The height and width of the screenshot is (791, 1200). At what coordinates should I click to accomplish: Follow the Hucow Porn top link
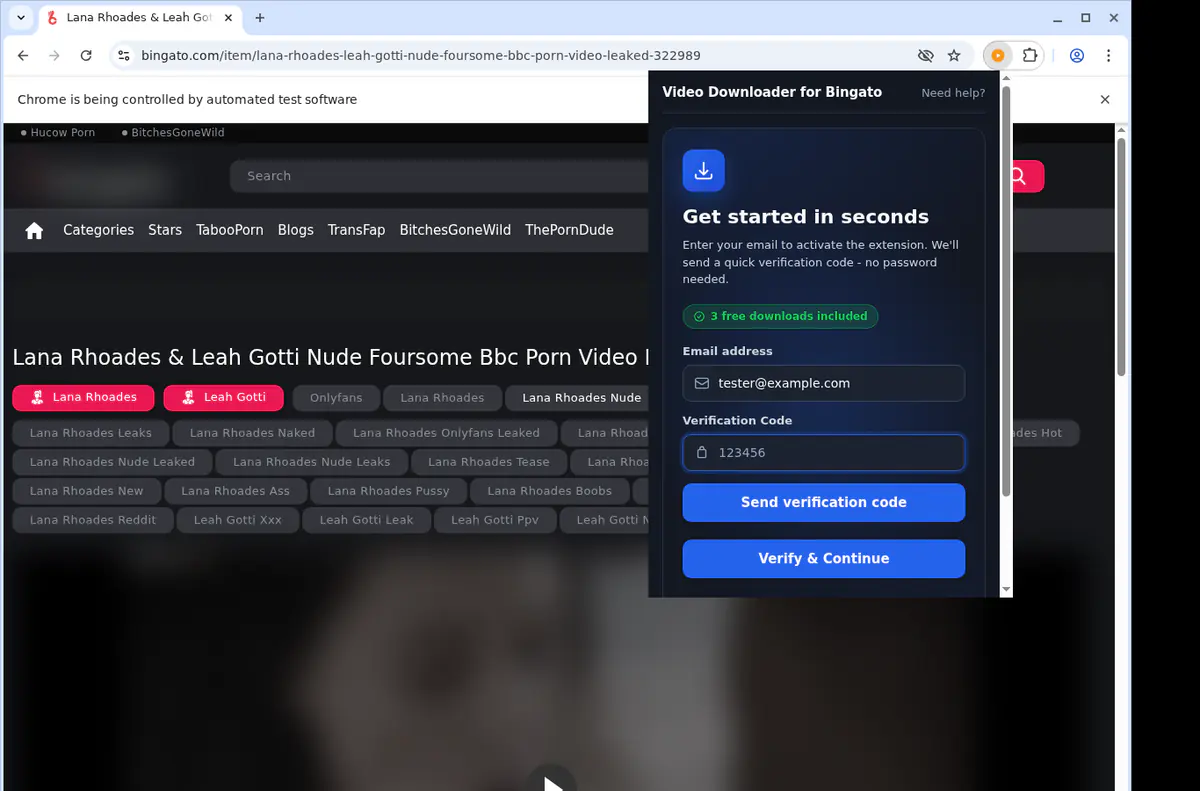pos(62,132)
